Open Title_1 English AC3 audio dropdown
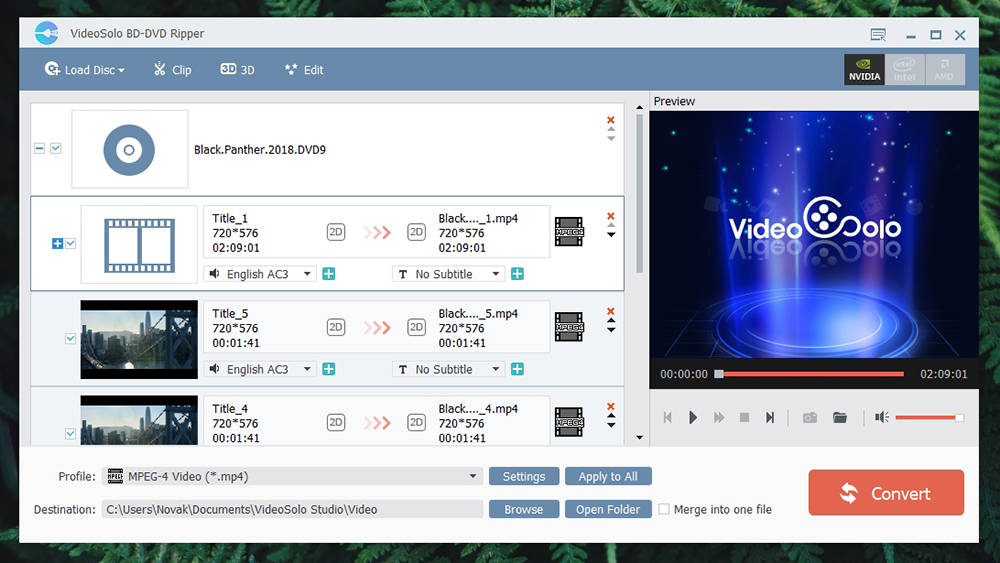 [x=260, y=274]
